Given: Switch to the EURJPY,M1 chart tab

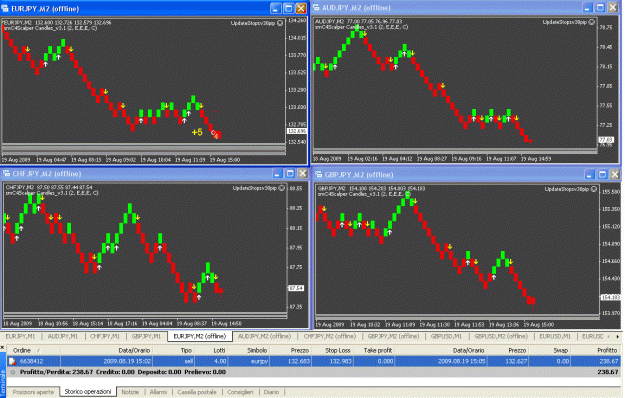Looking at the screenshot, I should [x=20, y=336].
